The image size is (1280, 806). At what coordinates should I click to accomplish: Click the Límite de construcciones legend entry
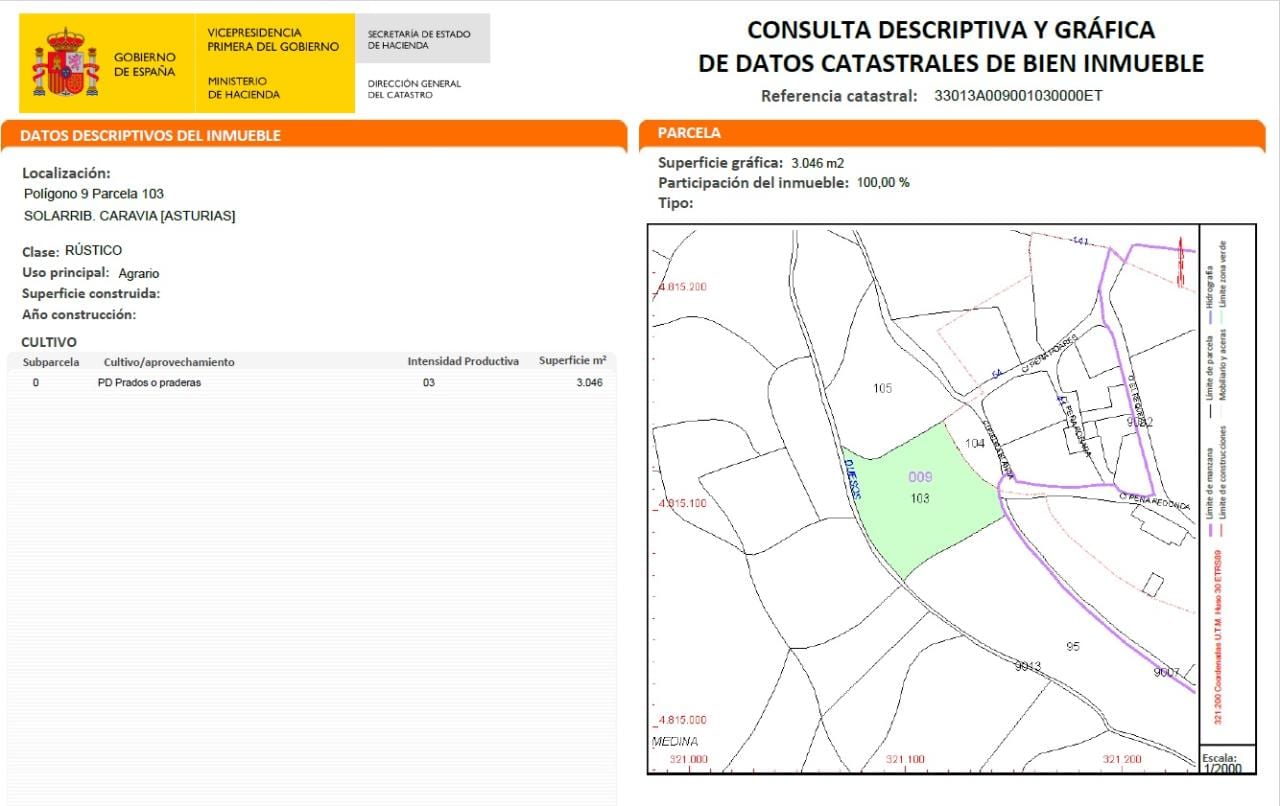[x=1224, y=482]
